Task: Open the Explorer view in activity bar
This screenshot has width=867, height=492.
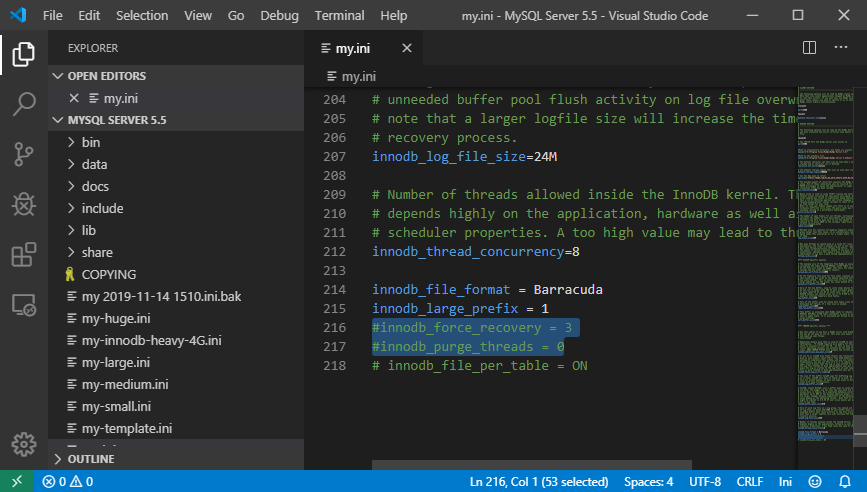Action: pos(23,54)
